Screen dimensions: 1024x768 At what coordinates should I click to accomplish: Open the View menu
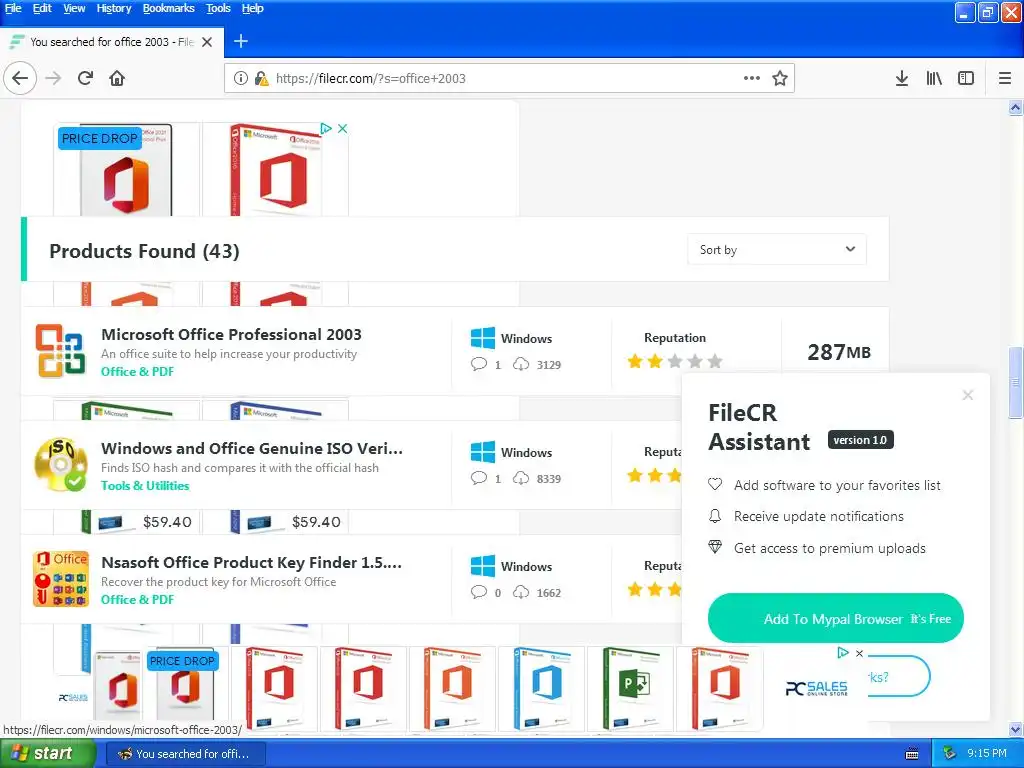pyautogui.click(x=74, y=8)
